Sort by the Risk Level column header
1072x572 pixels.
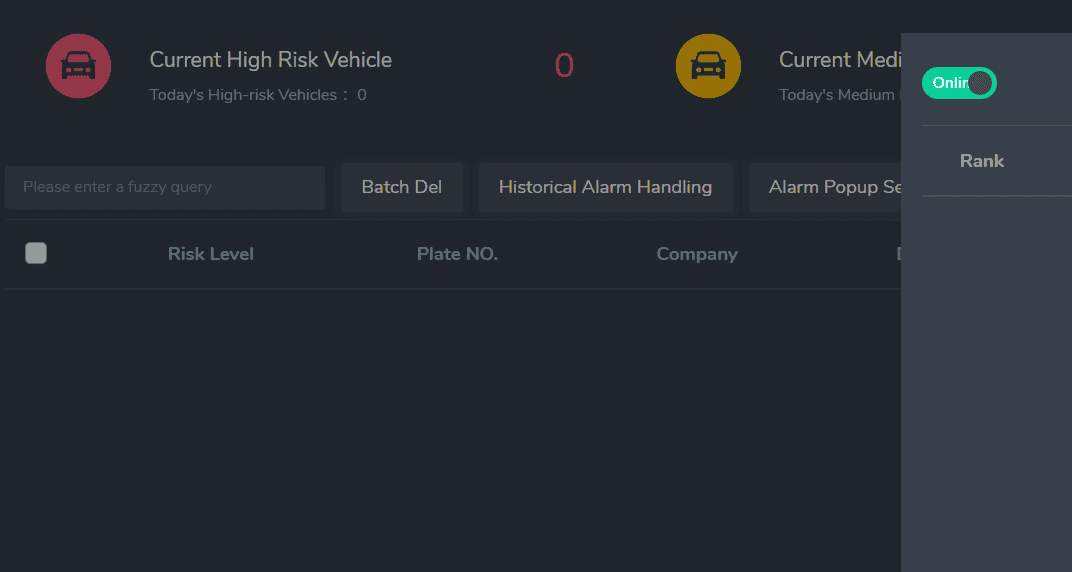[x=211, y=254]
